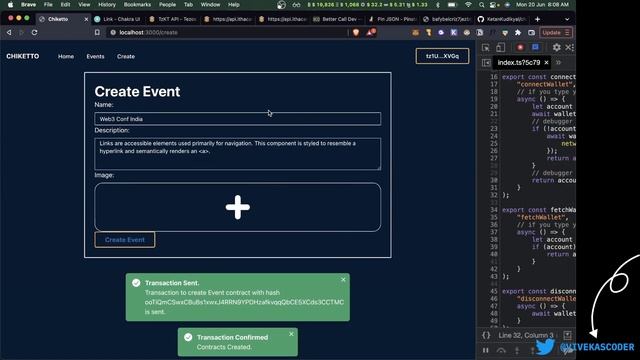Image resolution: width=640 pixels, height=360 pixels.
Task: Click line number 34 in code gutter
Action: [494, 210]
